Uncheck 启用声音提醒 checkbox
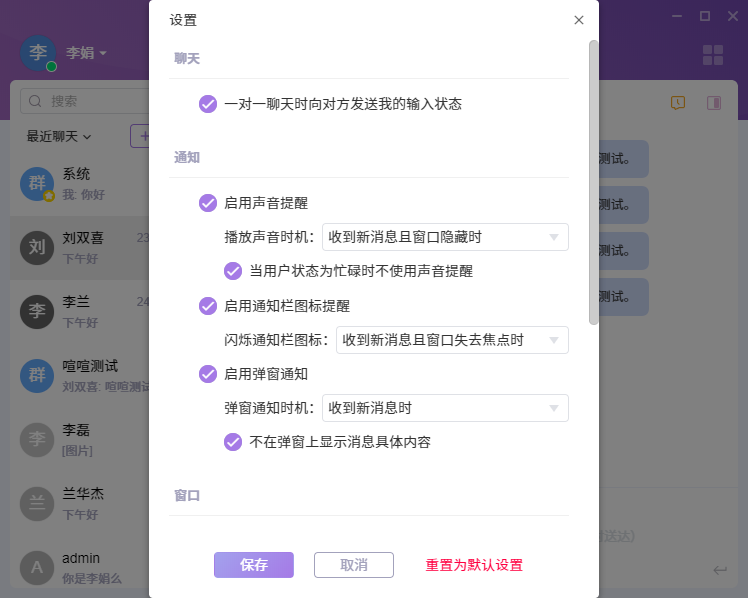The image size is (748, 598). pyautogui.click(x=208, y=203)
